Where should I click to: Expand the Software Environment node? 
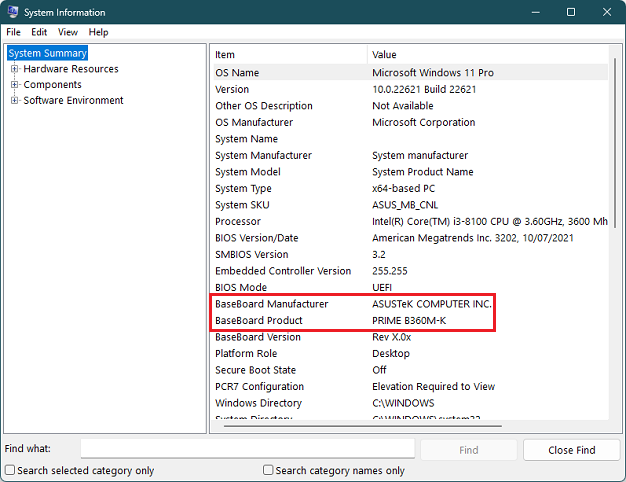[x=14, y=100]
